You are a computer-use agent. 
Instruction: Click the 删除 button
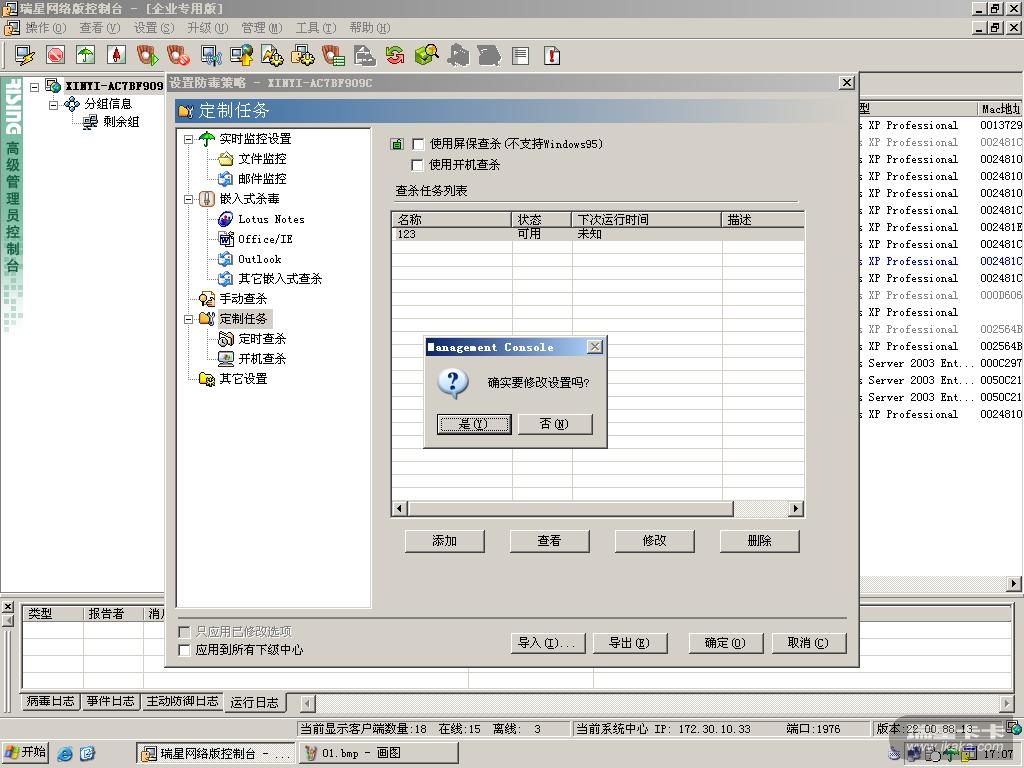click(760, 541)
